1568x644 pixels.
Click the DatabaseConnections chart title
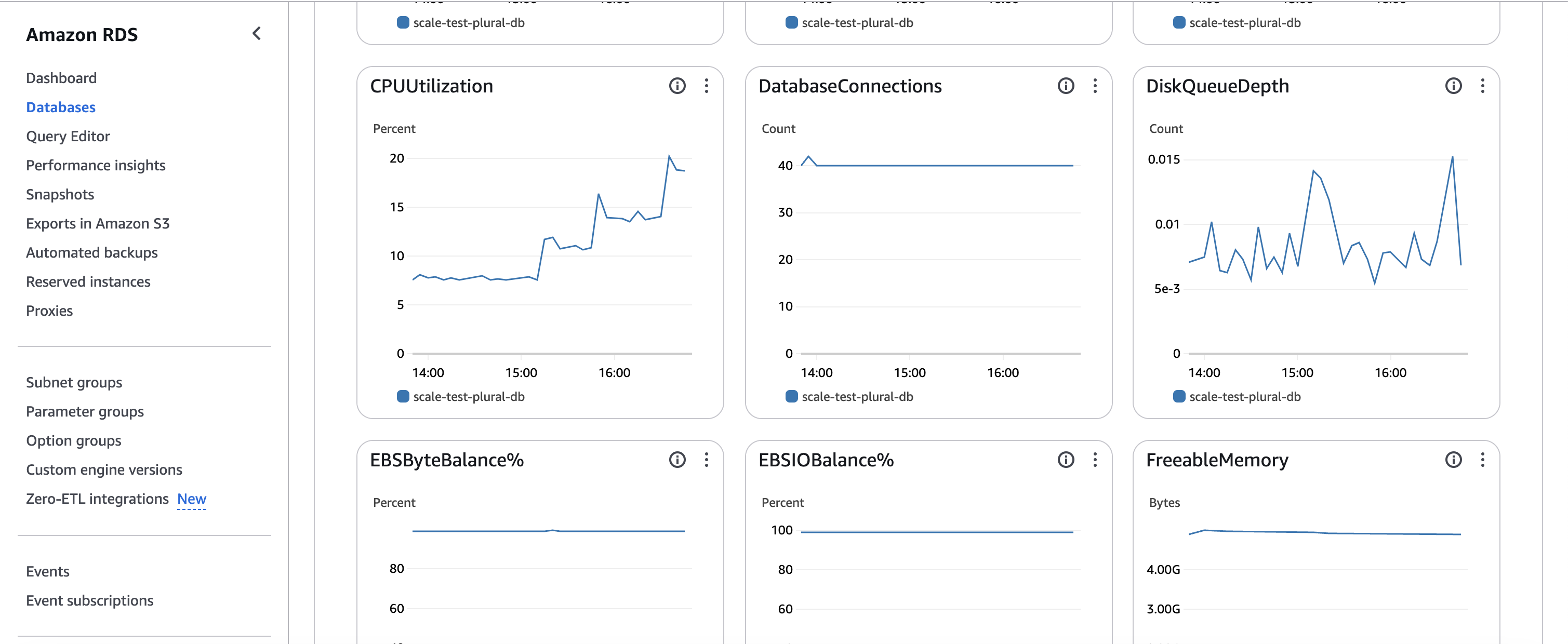coord(850,86)
